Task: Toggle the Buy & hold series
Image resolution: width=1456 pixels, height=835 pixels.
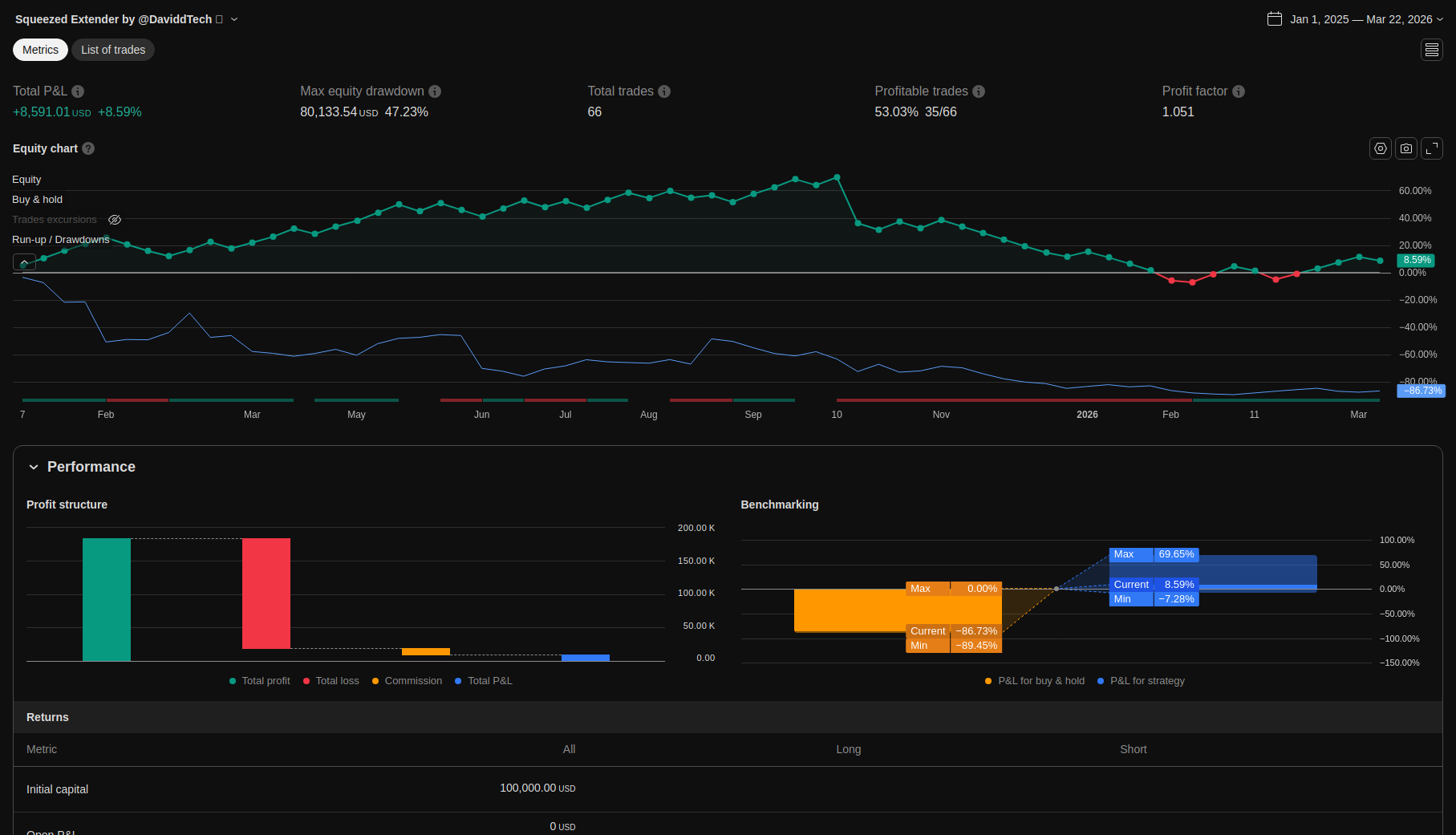Action: click(x=37, y=200)
